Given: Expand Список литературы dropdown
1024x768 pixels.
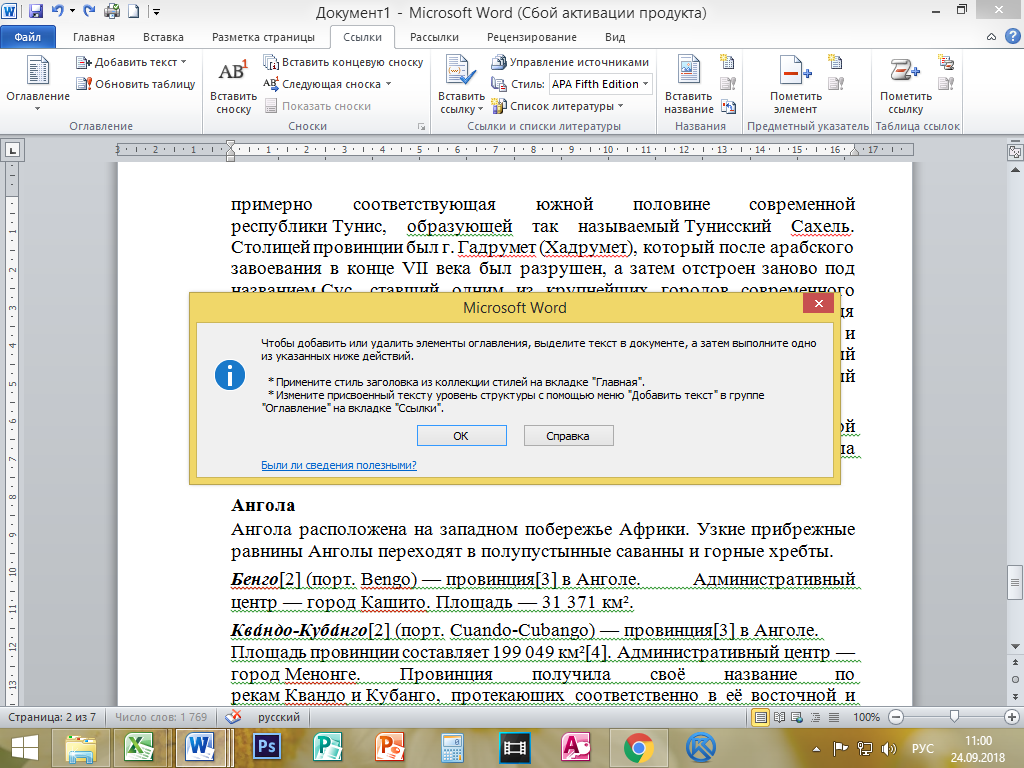Looking at the screenshot, I should click(x=620, y=106).
